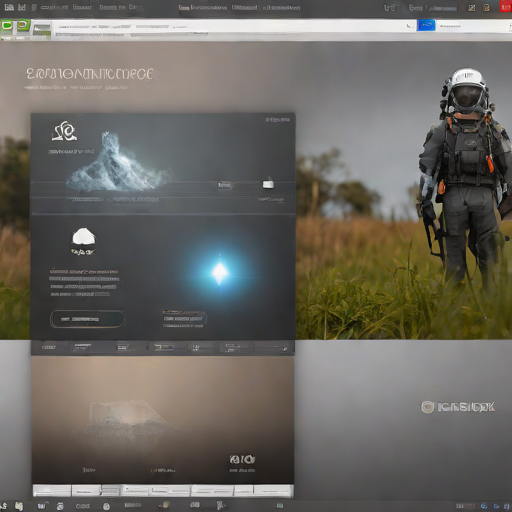Select the first menu icon at top-left
Image resolution: width=512 pixels, height=512 pixels.
(x=9, y=7)
